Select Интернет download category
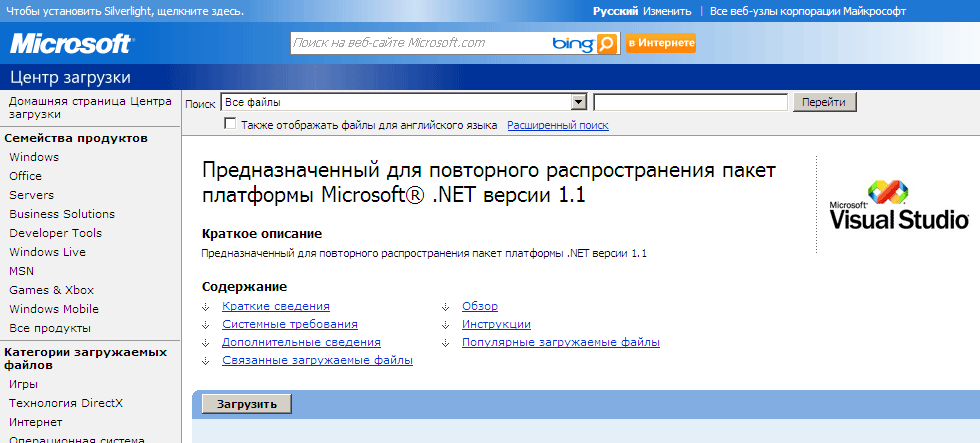The image size is (980, 443). (x=36, y=422)
